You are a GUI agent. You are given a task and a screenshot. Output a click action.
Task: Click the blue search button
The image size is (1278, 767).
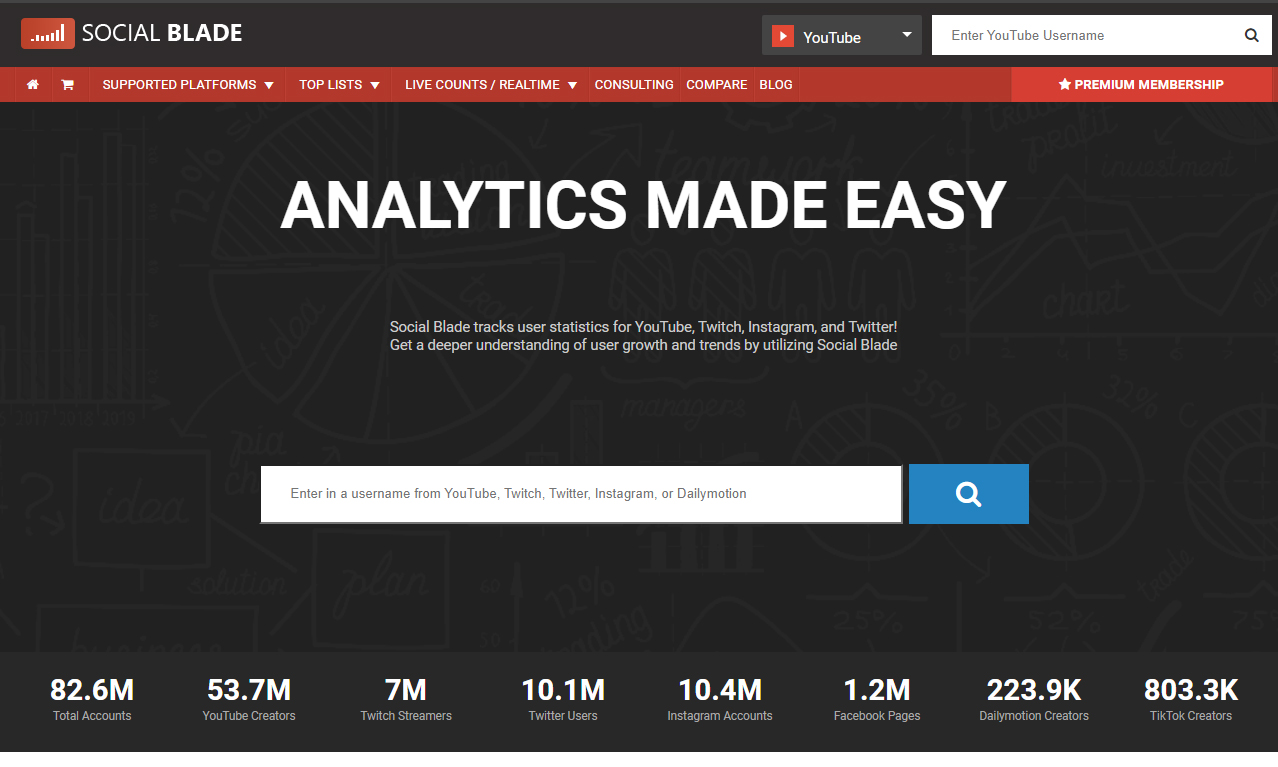click(x=969, y=494)
